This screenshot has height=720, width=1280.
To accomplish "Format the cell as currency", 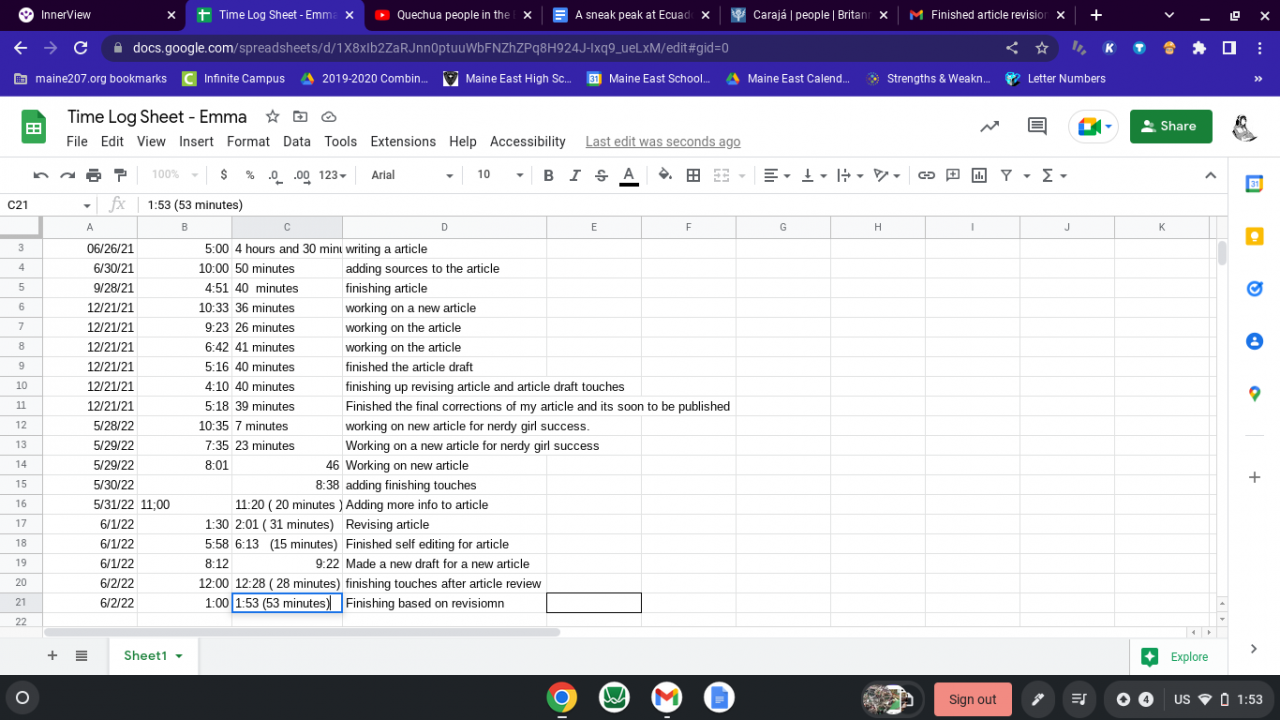I will pyautogui.click(x=223, y=175).
